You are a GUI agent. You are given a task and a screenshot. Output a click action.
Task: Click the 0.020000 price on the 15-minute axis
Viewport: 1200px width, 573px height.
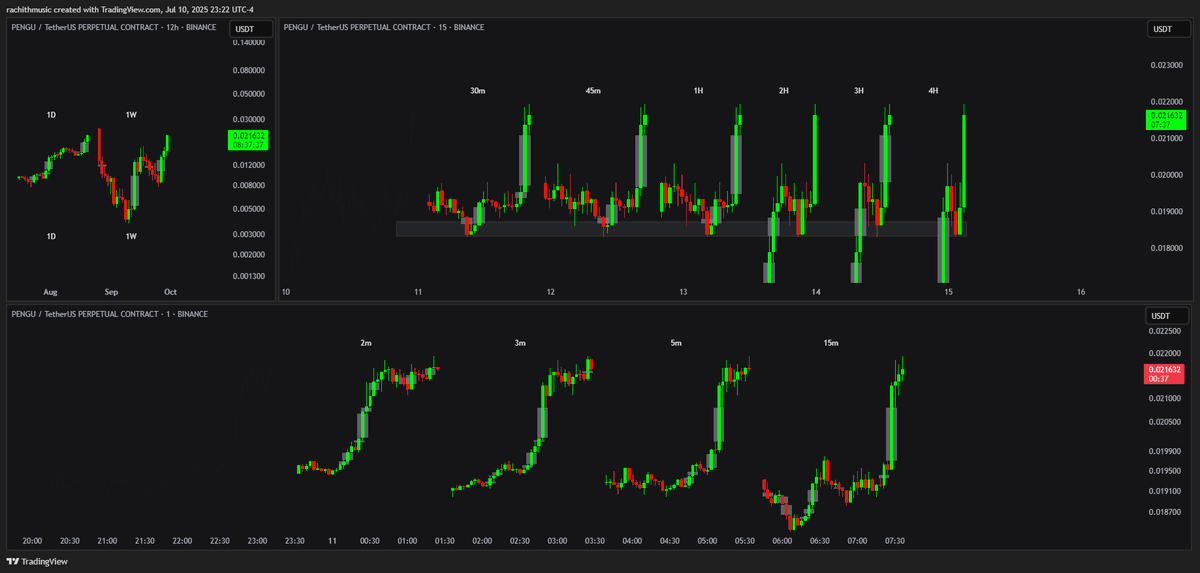(1166, 175)
